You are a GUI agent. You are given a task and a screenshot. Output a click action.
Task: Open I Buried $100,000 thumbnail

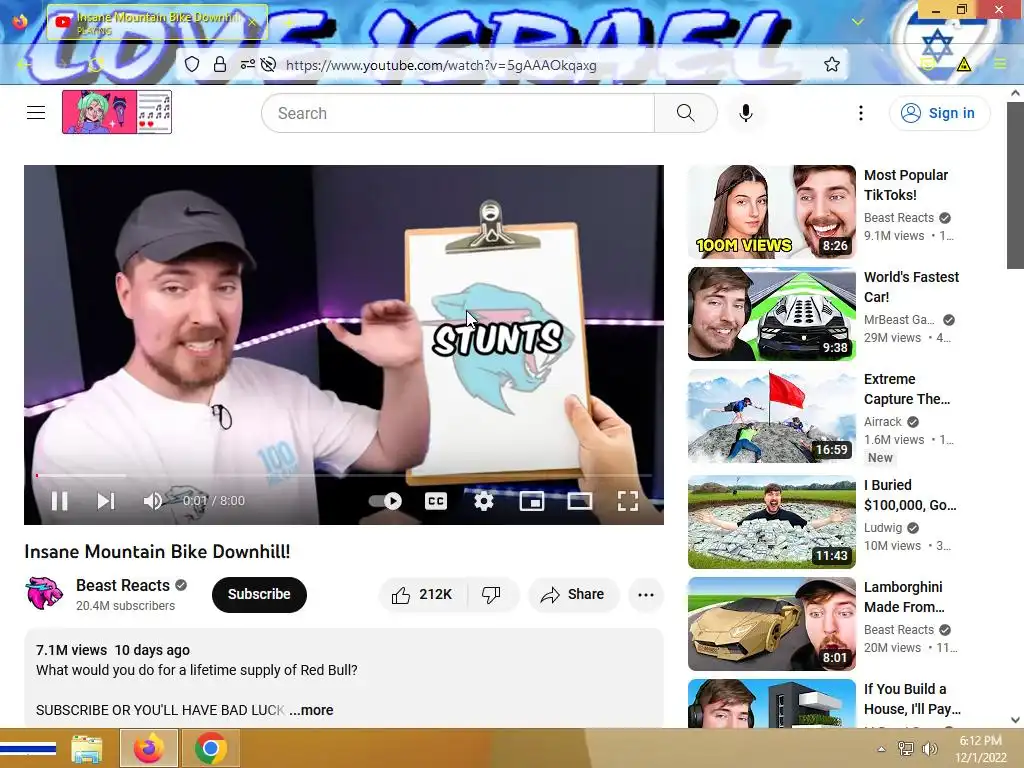[x=771, y=522]
